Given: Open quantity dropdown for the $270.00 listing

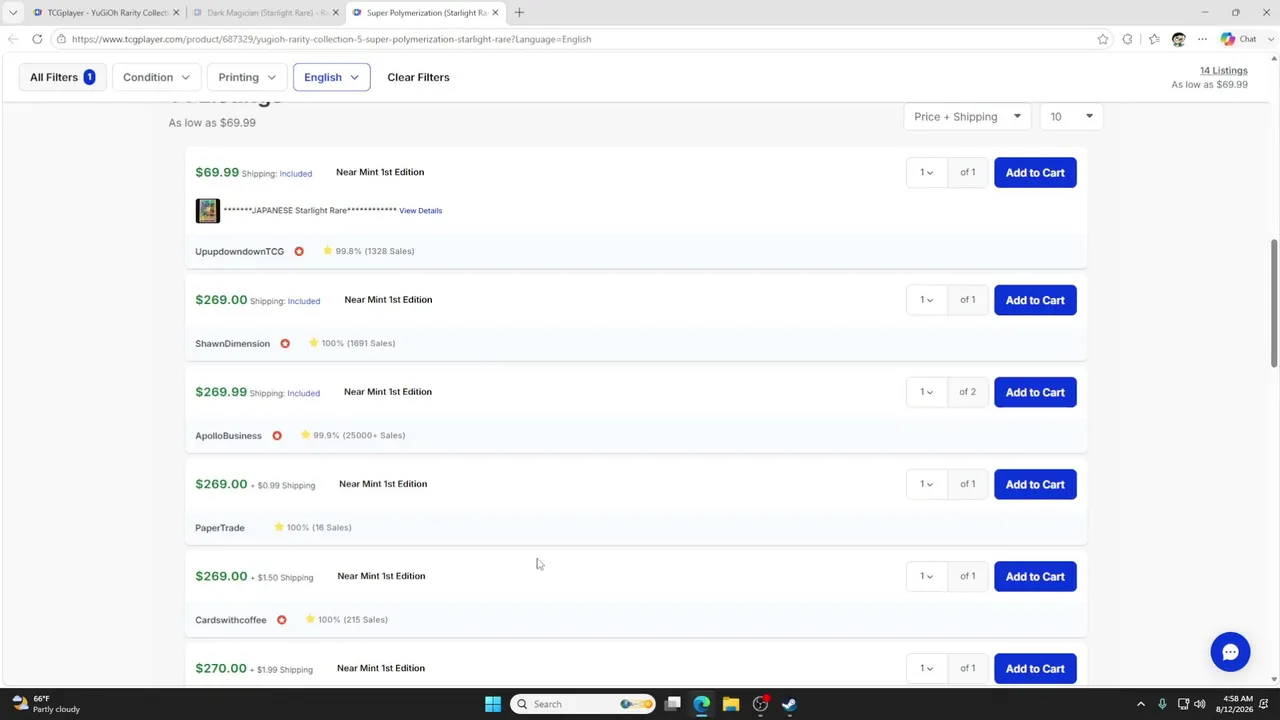Looking at the screenshot, I should (926, 668).
